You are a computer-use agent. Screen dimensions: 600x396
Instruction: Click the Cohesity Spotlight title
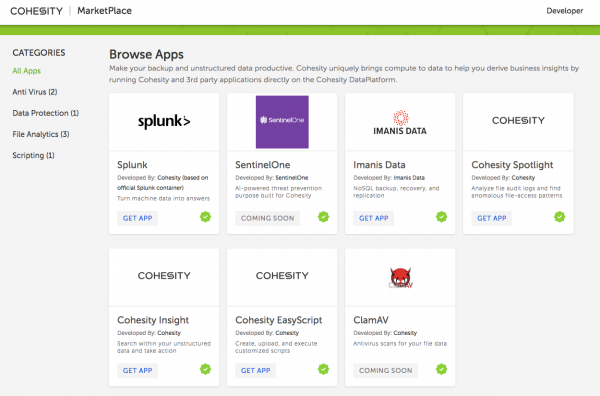pyautogui.click(x=512, y=165)
